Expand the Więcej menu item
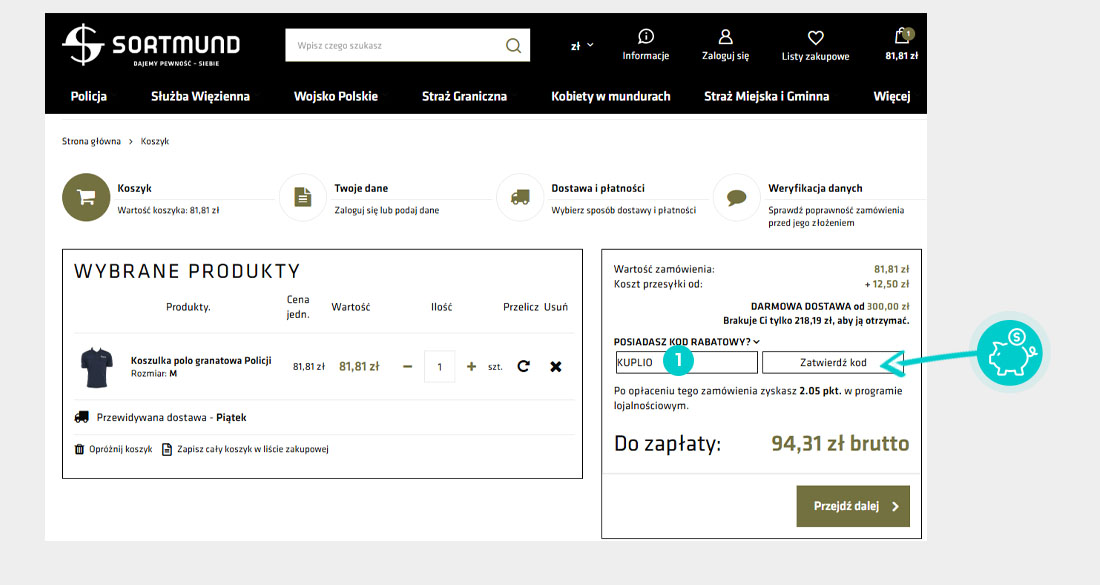Viewport: 1100px width, 585px height. point(891,96)
